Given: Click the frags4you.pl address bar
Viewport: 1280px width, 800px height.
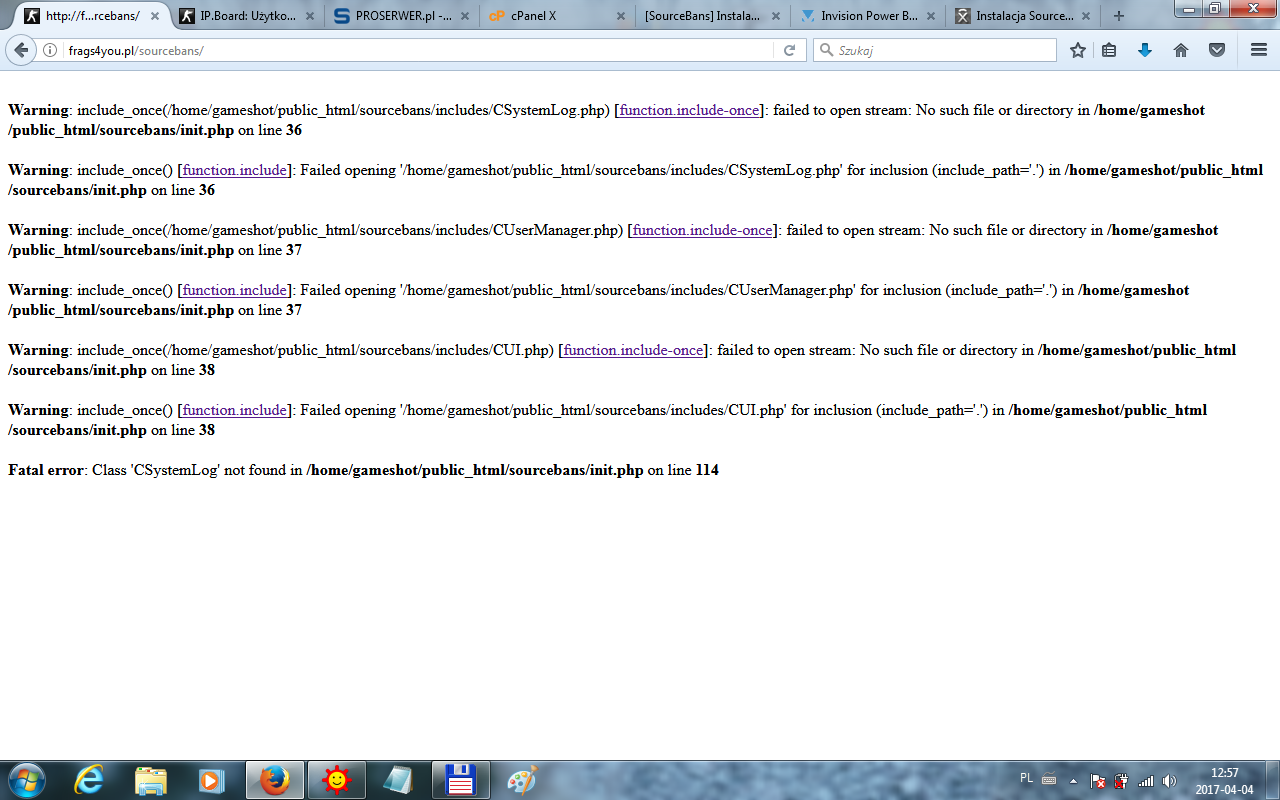Looking at the screenshot, I should point(400,50).
